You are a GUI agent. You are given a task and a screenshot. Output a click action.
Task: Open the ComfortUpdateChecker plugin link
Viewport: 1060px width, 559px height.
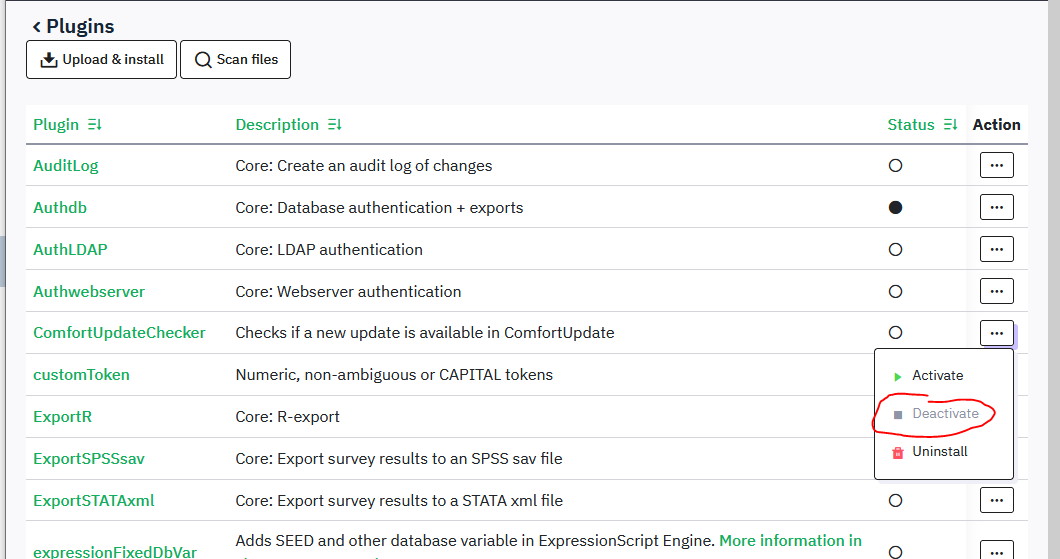point(119,333)
